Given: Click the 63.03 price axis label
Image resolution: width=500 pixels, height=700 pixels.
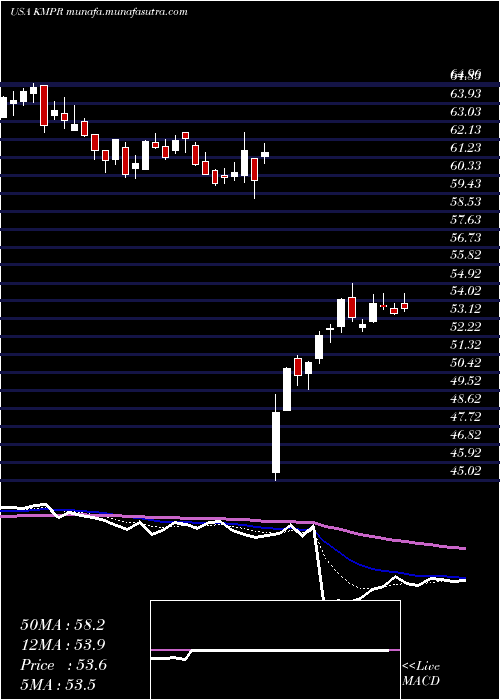Looking at the screenshot, I should coord(465,112).
